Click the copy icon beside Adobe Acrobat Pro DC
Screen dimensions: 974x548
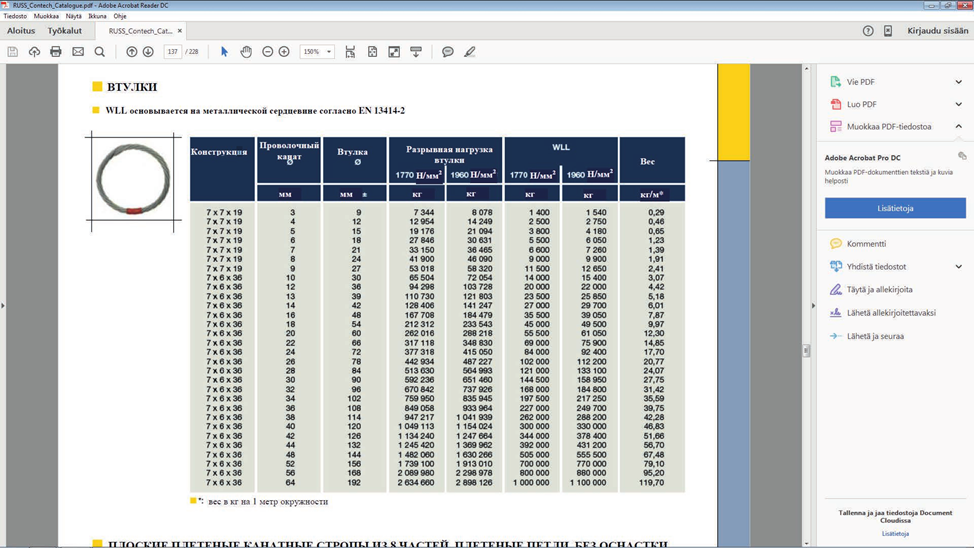click(x=962, y=156)
